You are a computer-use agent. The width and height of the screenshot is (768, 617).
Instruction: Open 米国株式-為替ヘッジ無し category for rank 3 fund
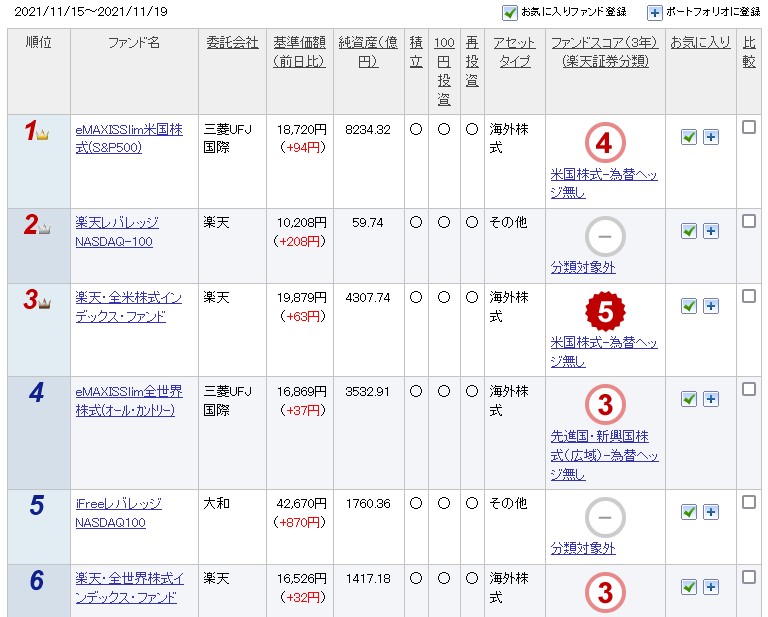(604, 352)
